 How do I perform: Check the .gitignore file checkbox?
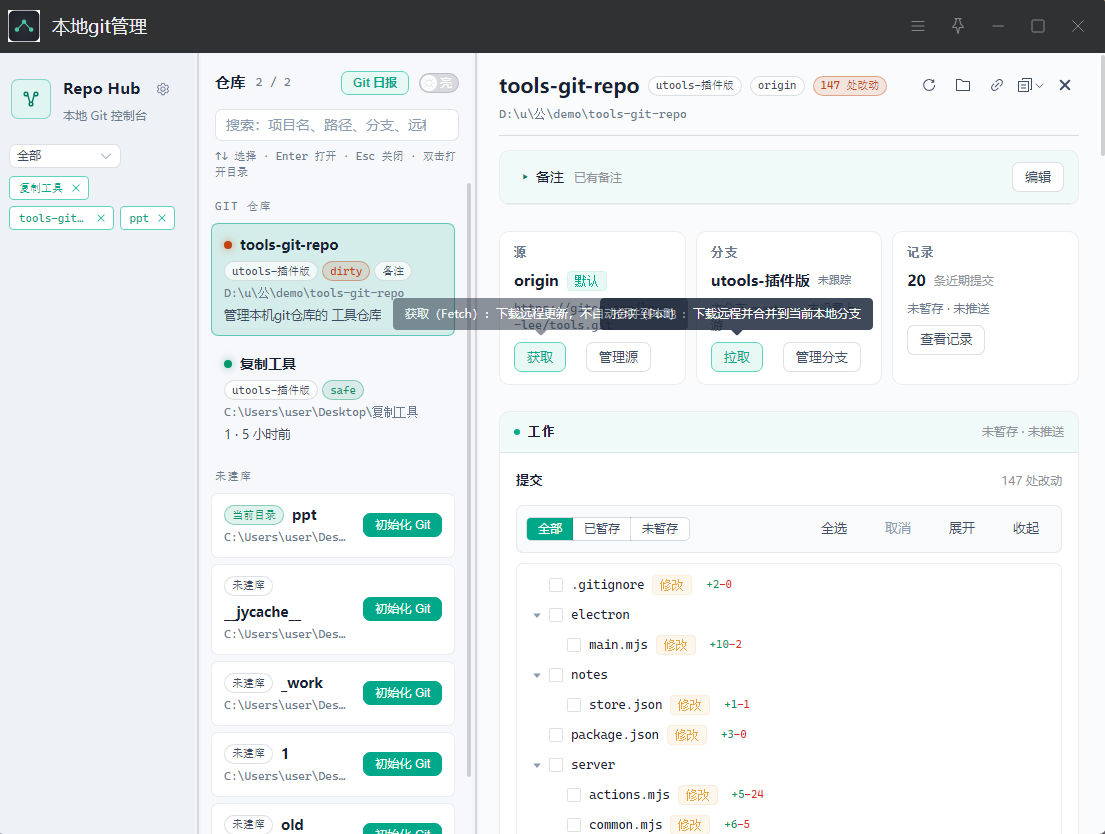coord(556,585)
